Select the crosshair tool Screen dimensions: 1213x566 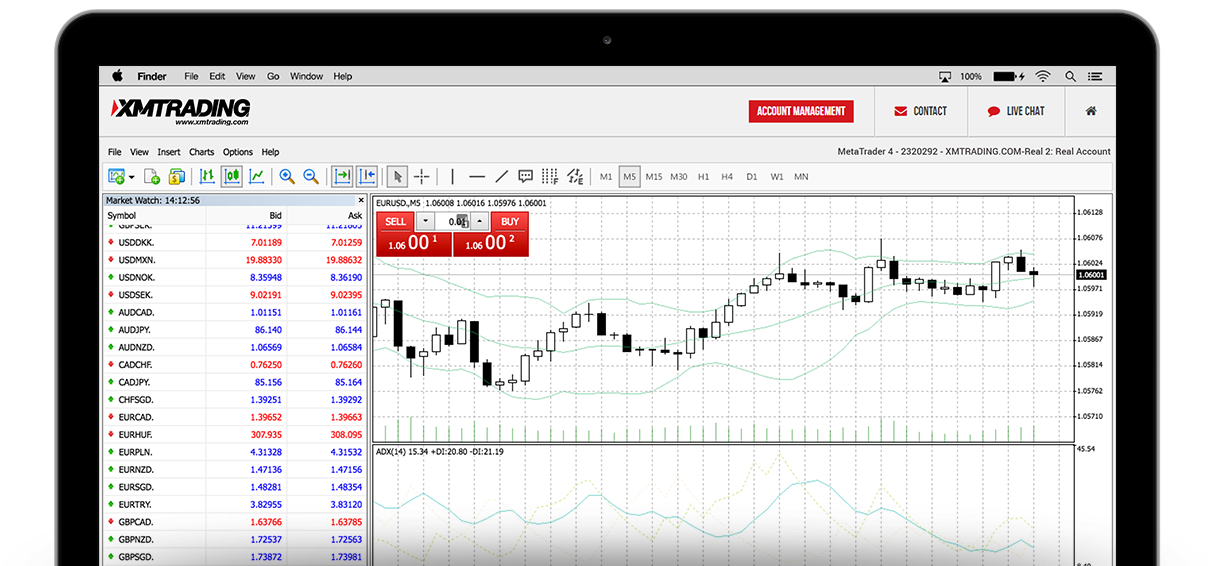(422, 177)
